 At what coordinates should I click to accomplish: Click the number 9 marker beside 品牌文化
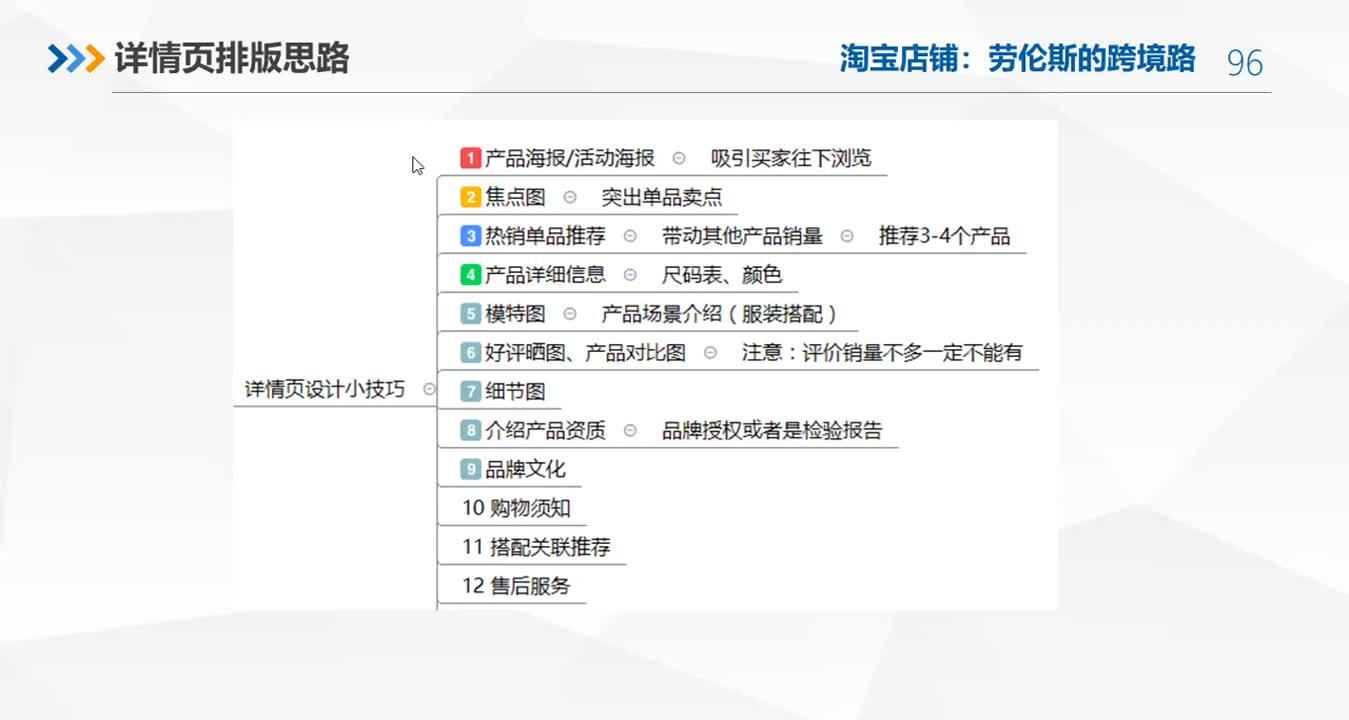coord(471,469)
